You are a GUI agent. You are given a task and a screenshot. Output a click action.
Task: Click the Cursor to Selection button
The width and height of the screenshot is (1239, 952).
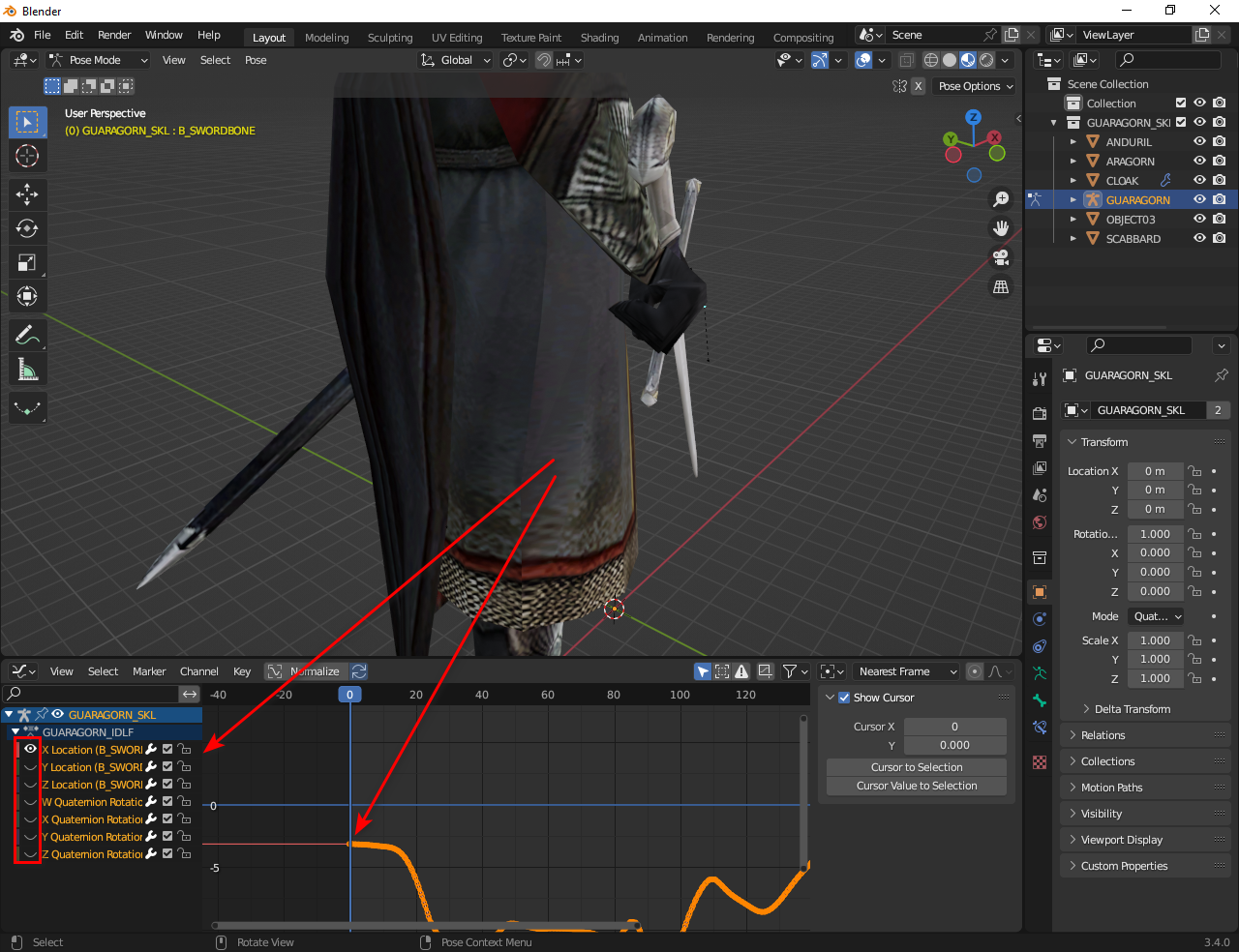[916, 767]
